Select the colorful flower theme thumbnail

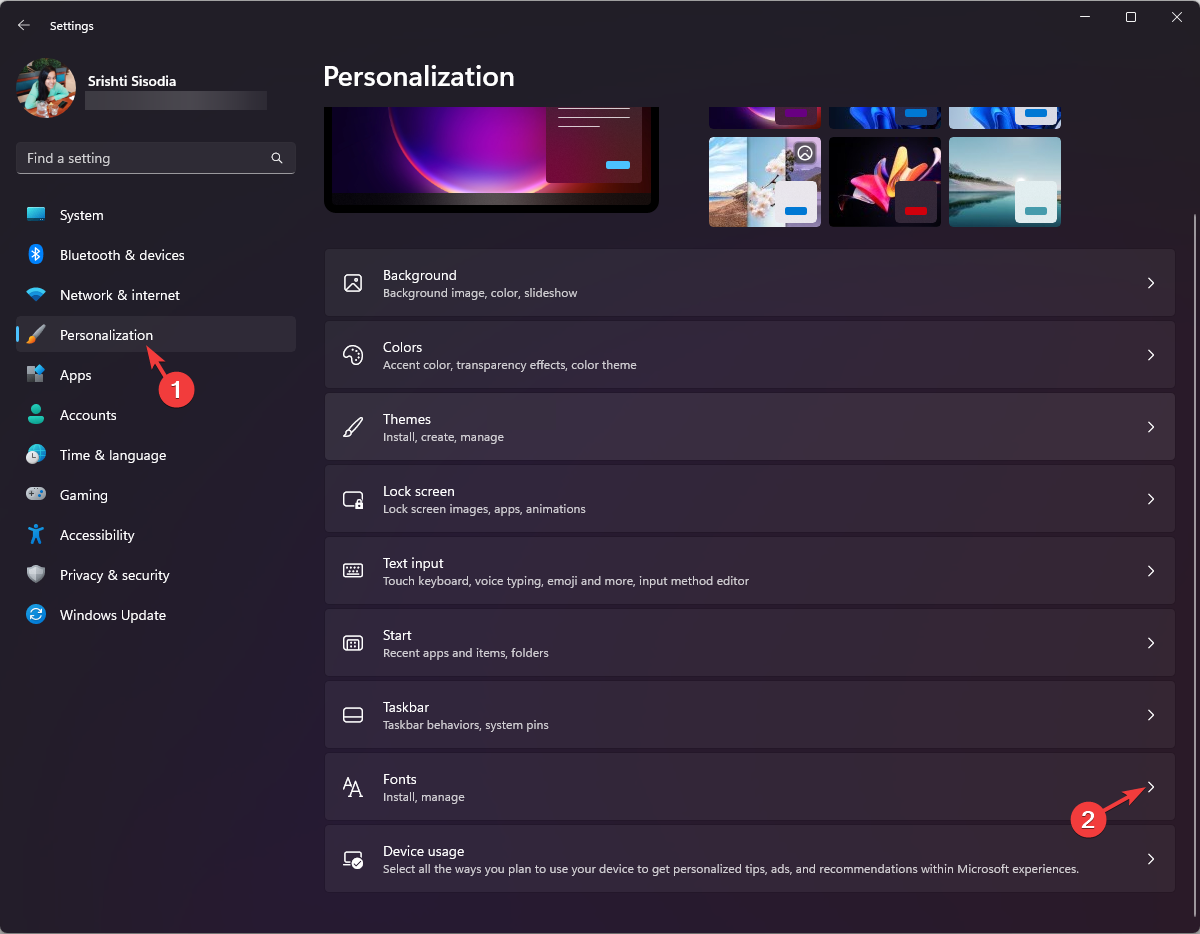click(x=884, y=181)
